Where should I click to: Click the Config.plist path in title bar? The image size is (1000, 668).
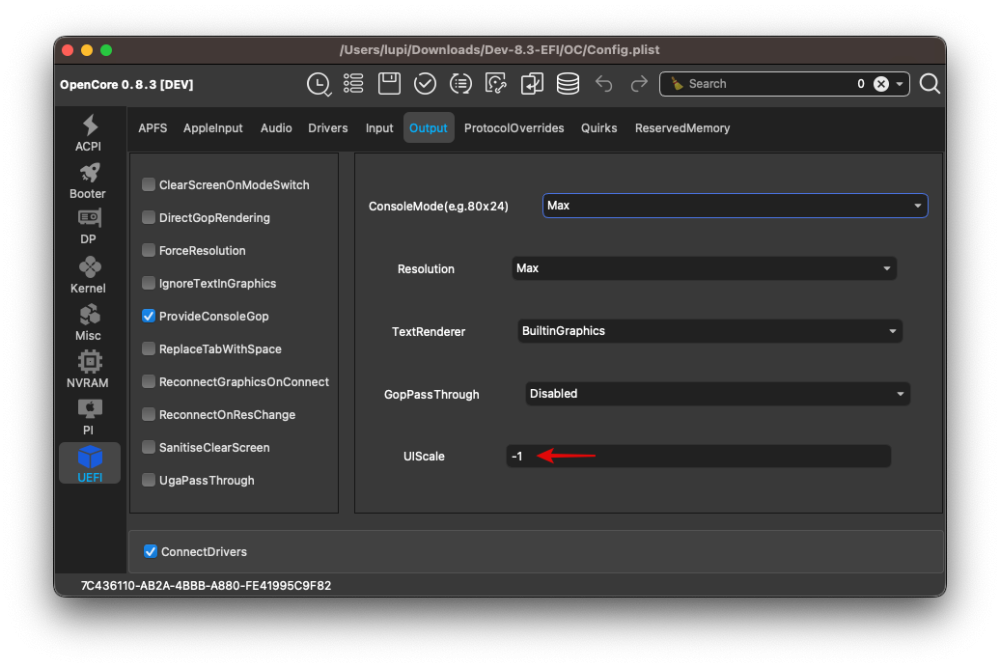pyautogui.click(x=499, y=50)
